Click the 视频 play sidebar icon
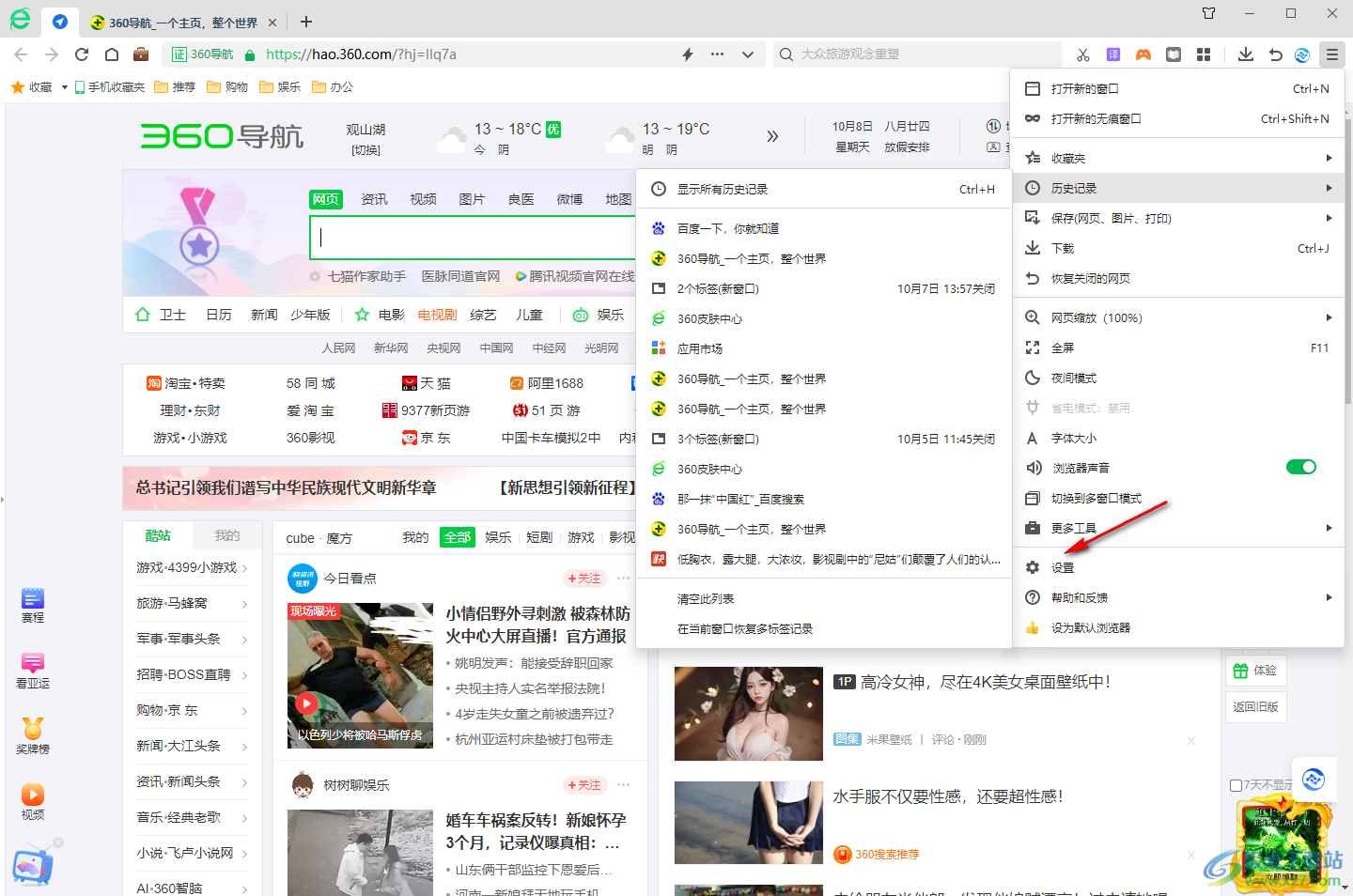The height and width of the screenshot is (896, 1353). [x=33, y=803]
